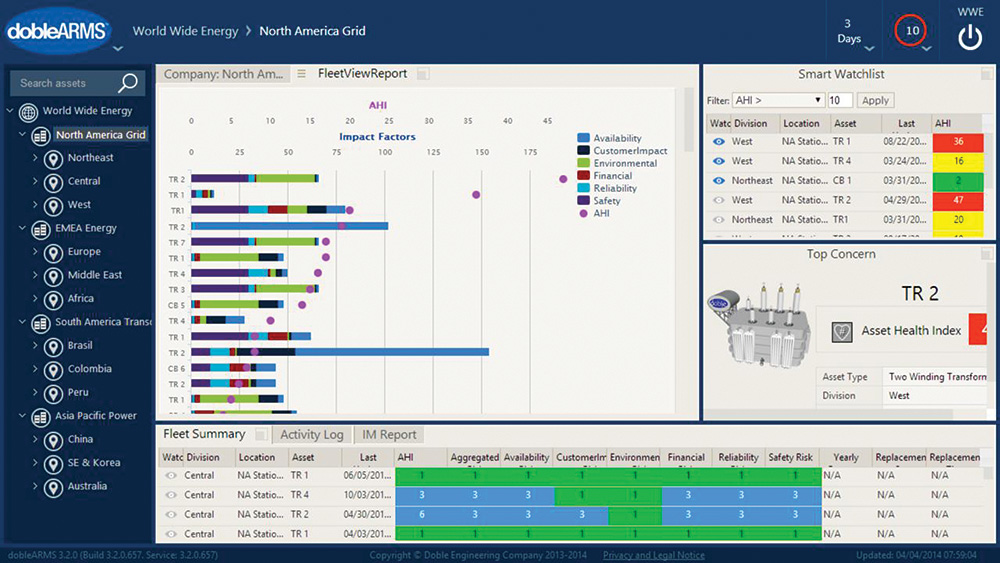
Task: Click the Colombia location pin icon
Action: click(x=53, y=370)
